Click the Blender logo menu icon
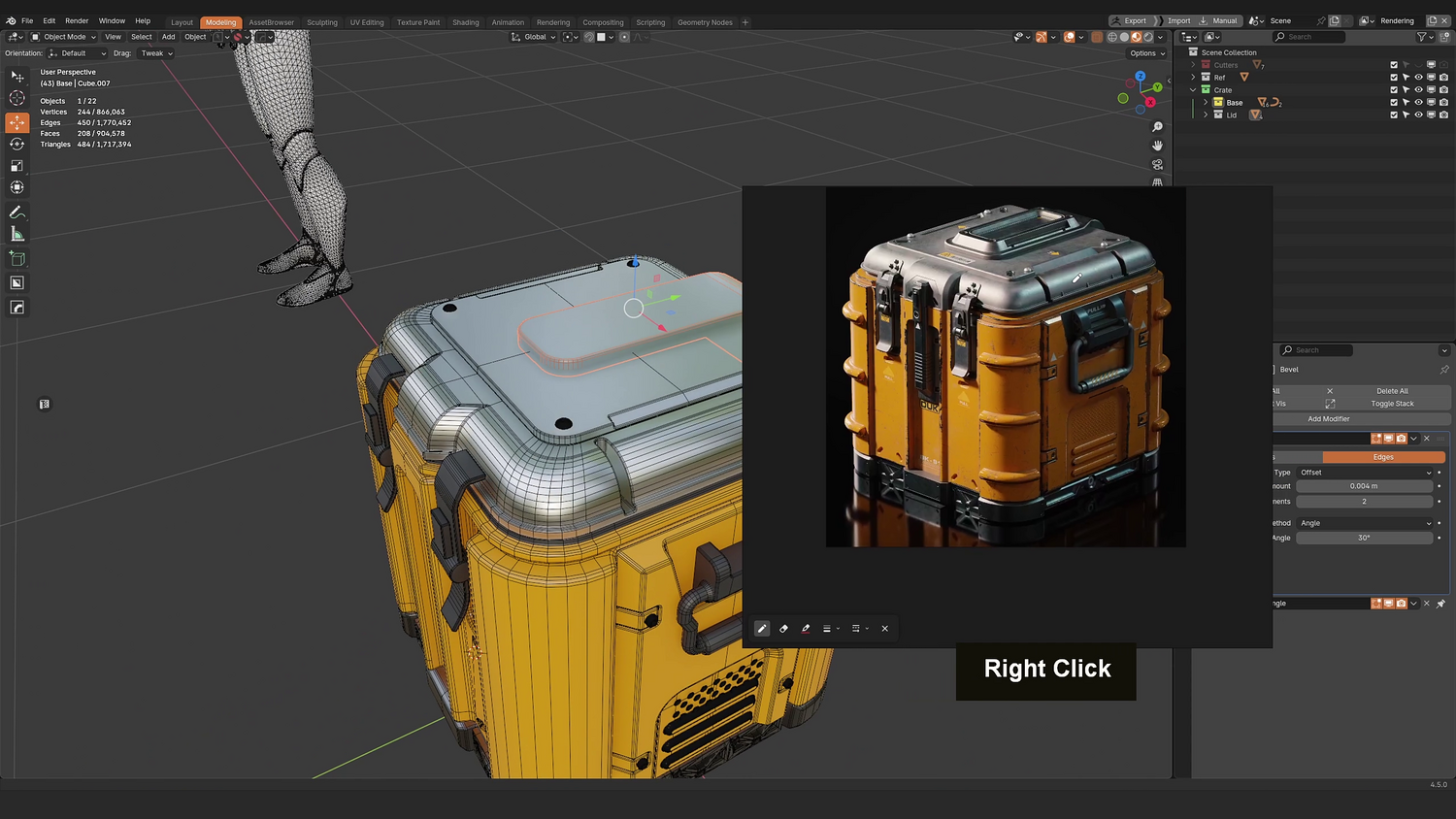Image resolution: width=1456 pixels, height=819 pixels. [11, 20]
